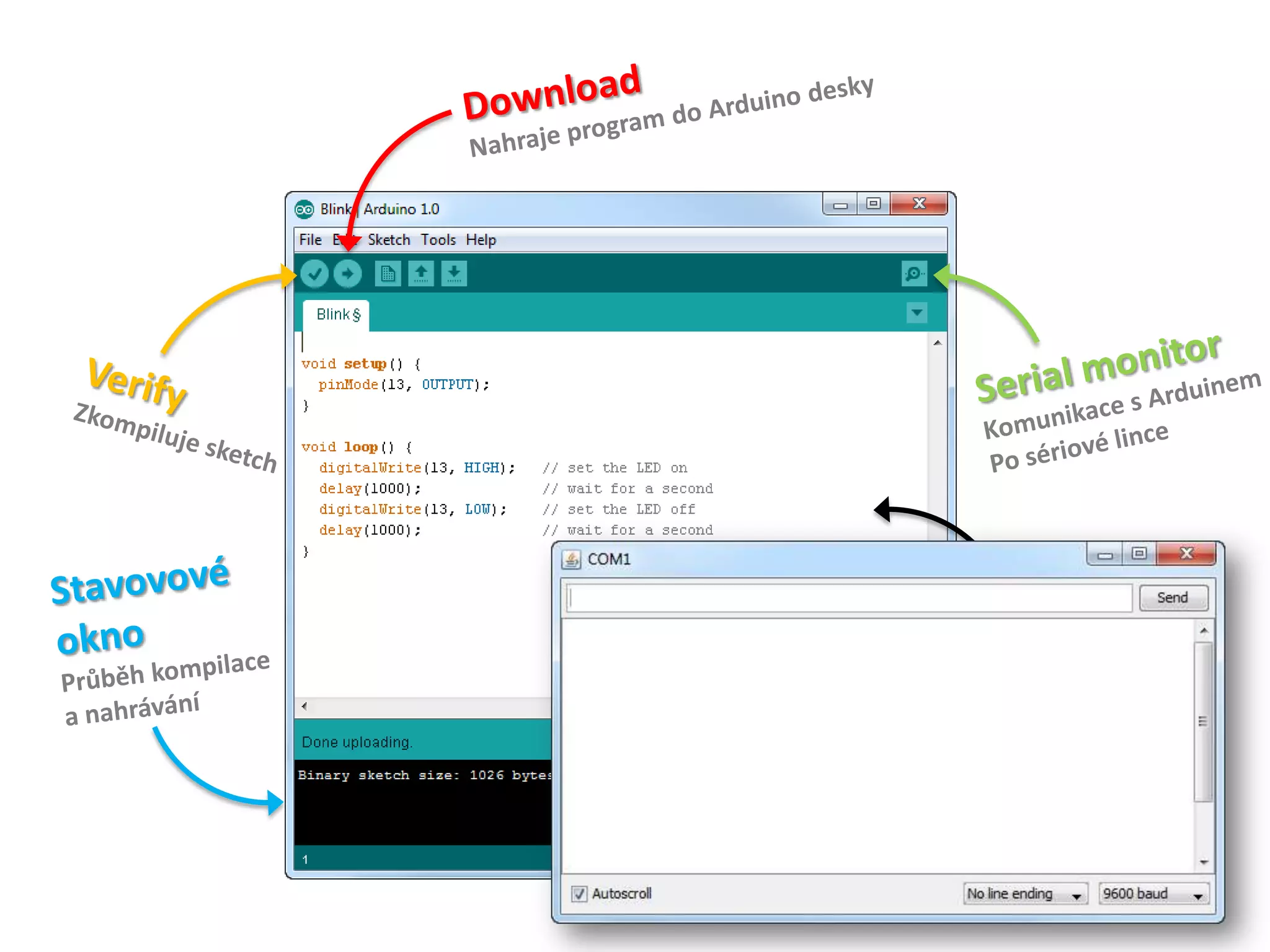Open the Sketch menu
Image resolution: width=1270 pixels, height=952 pixels.
(x=389, y=240)
